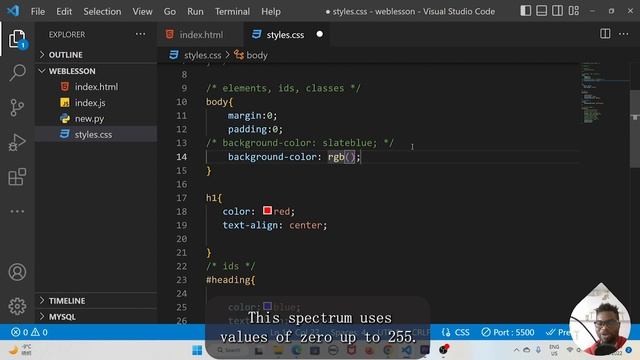Click the "#heading{" selector on line 23

(231, 280)
